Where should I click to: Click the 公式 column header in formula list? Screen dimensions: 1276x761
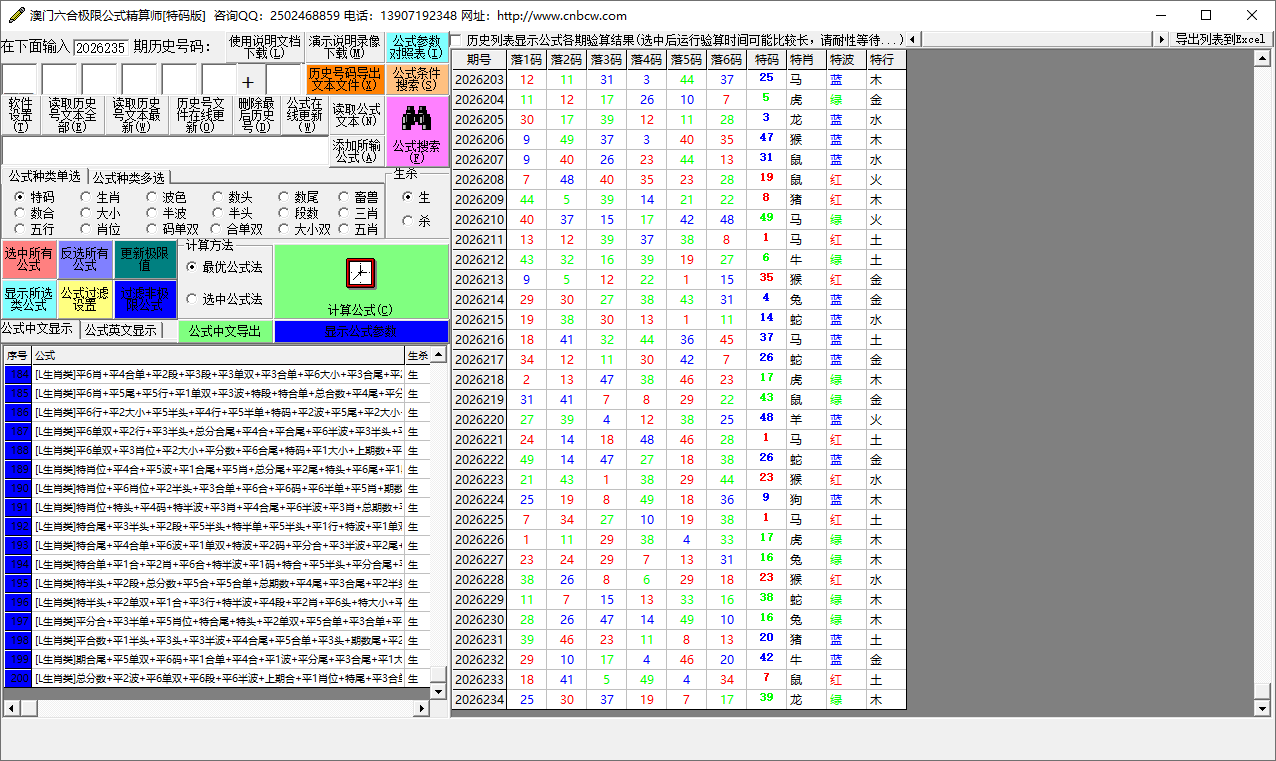(x=218, y=355)
